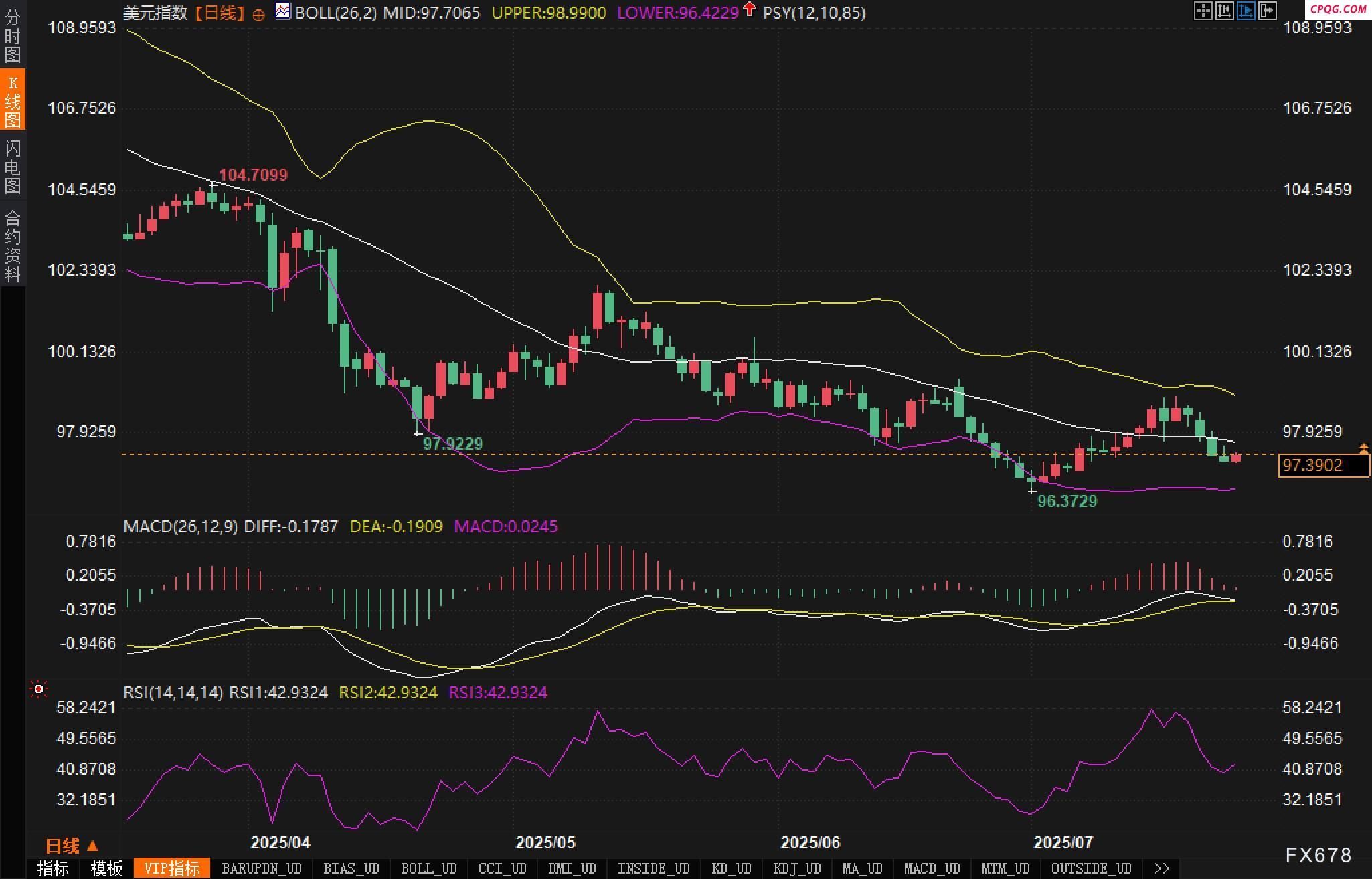Viewport: 1372px width, 879px height.
Task: Select the BOLL_UD indicator button
Action: (x=428, y=868)
